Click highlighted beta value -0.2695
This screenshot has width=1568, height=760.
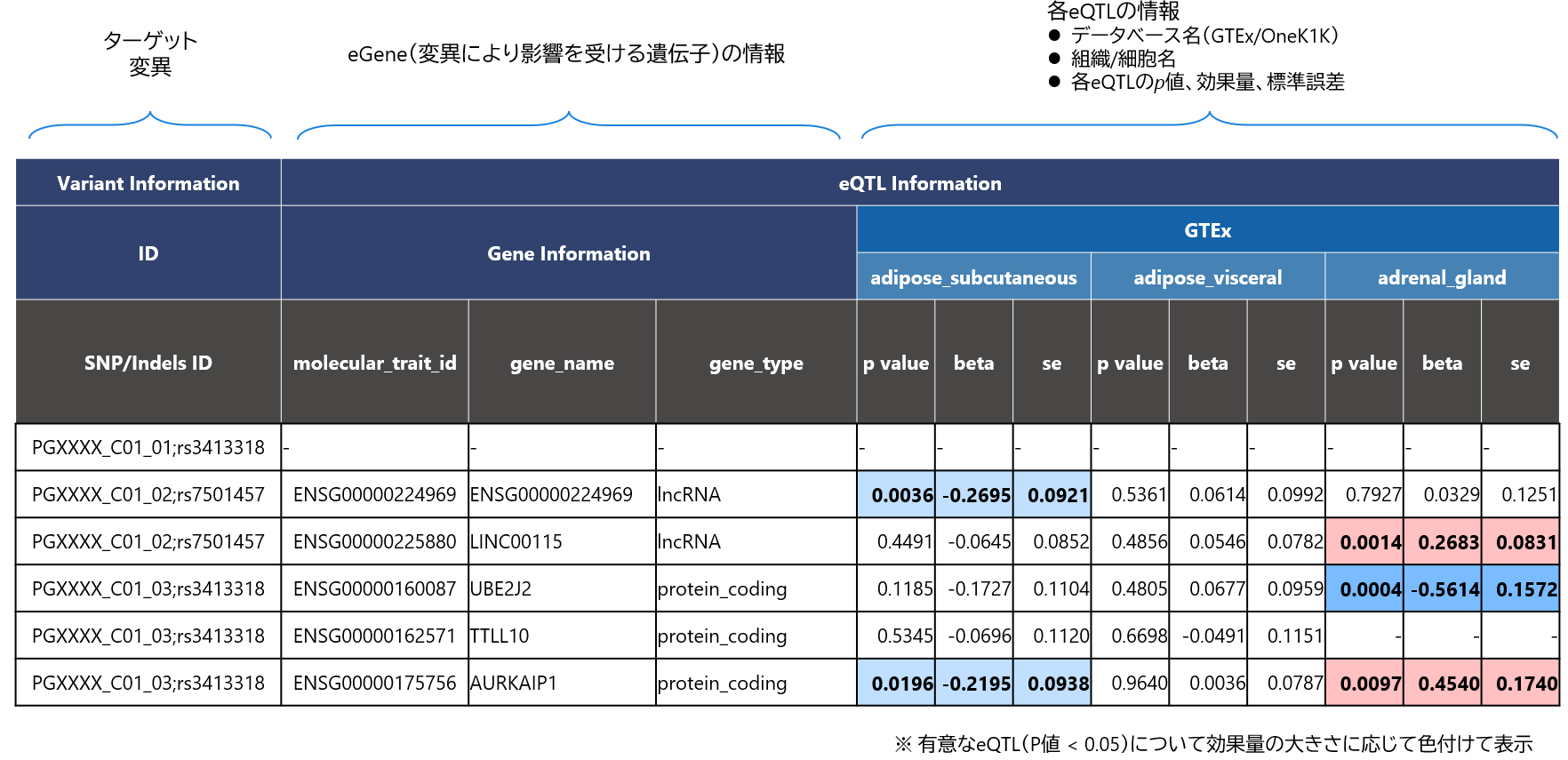click(x=974, y=494)
